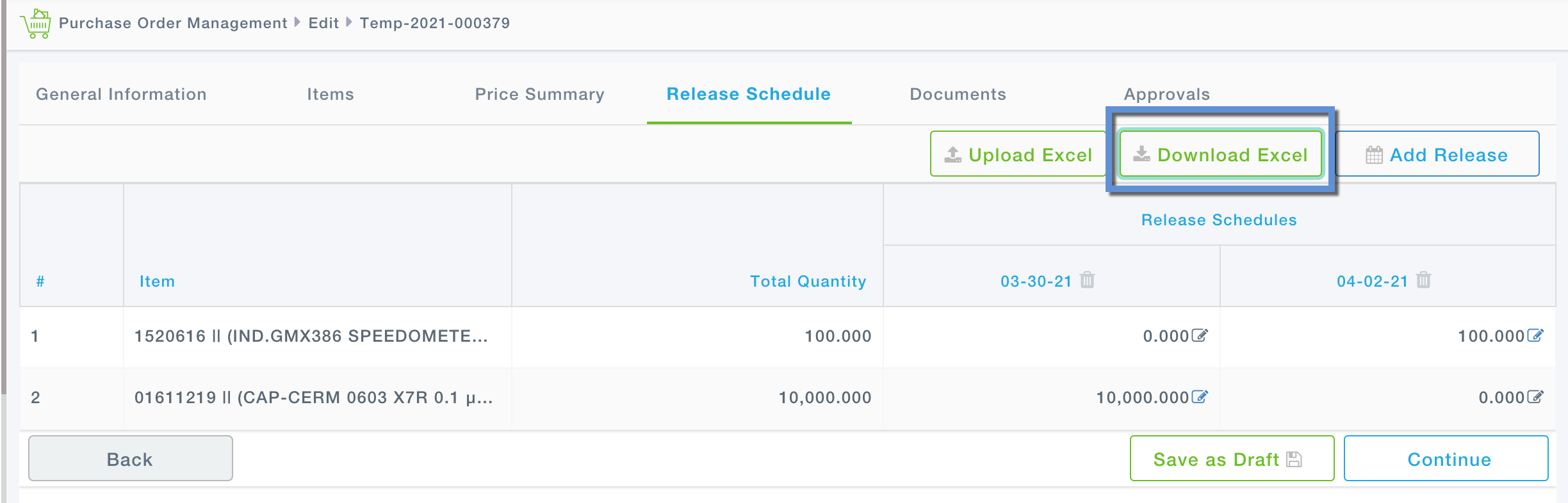1568x503 pixels.
Task: Switch to the Approvals tab
Action: point(1166,94)
